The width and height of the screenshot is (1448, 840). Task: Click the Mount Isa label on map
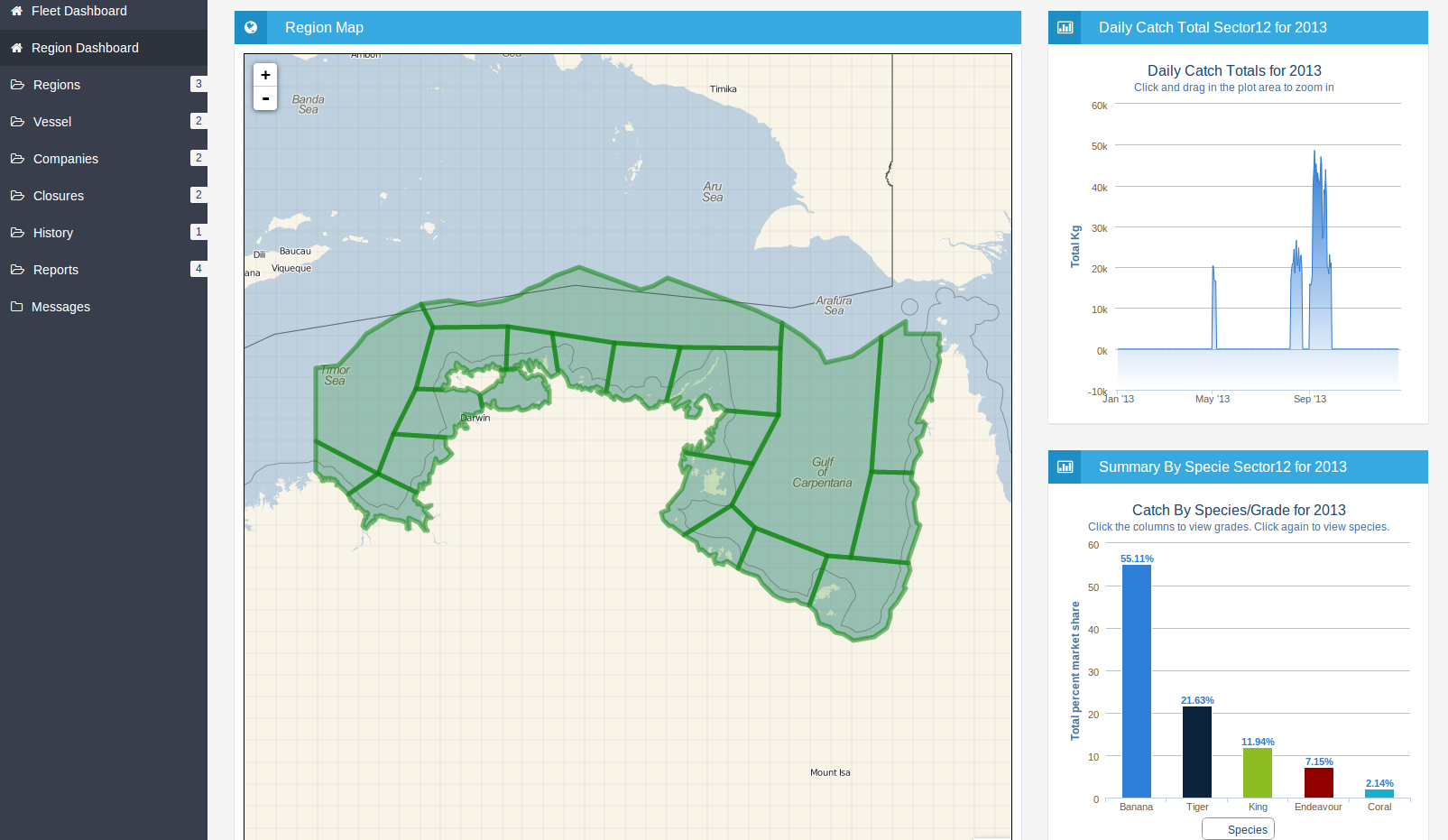coord(830,772)
